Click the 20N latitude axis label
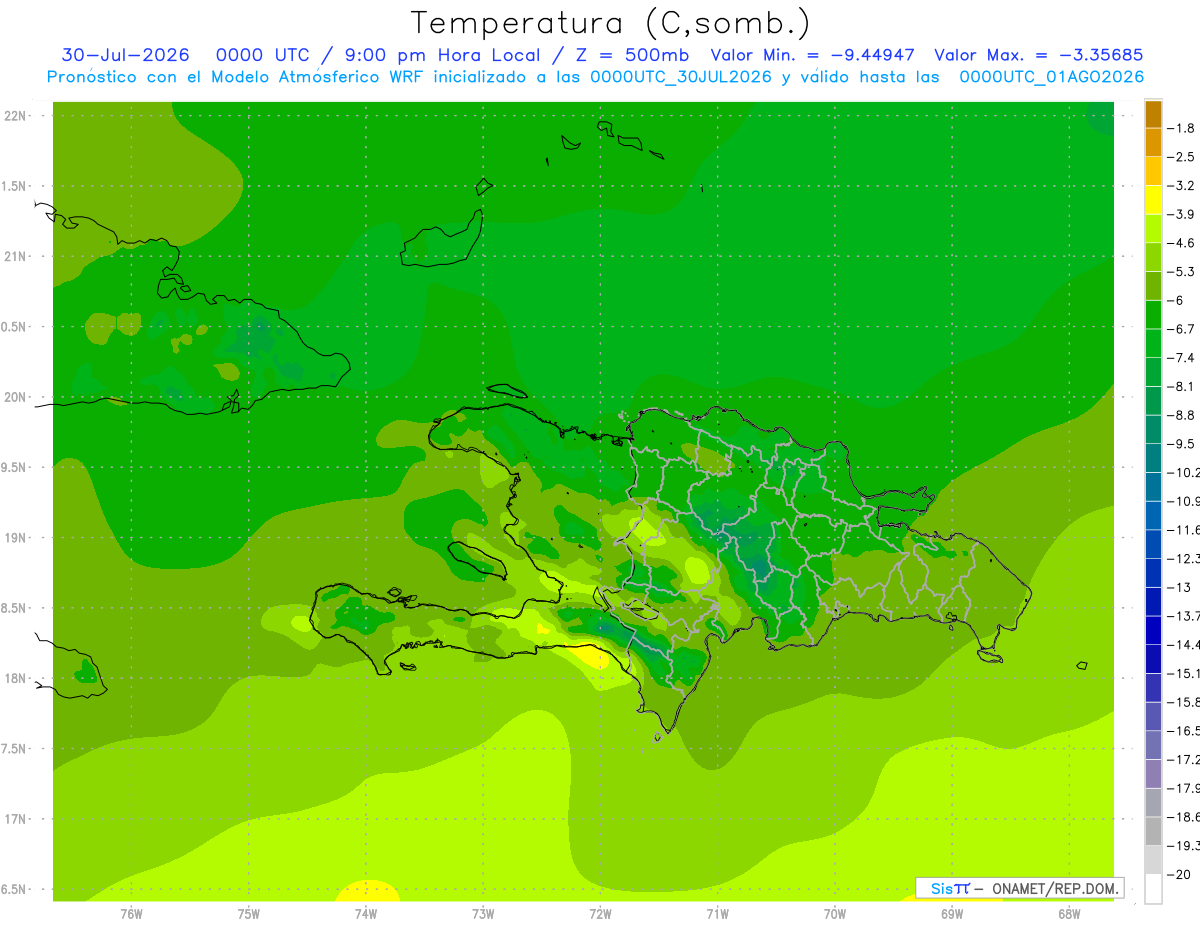This screenshot has height=927, width=1200. pos(15,397)
